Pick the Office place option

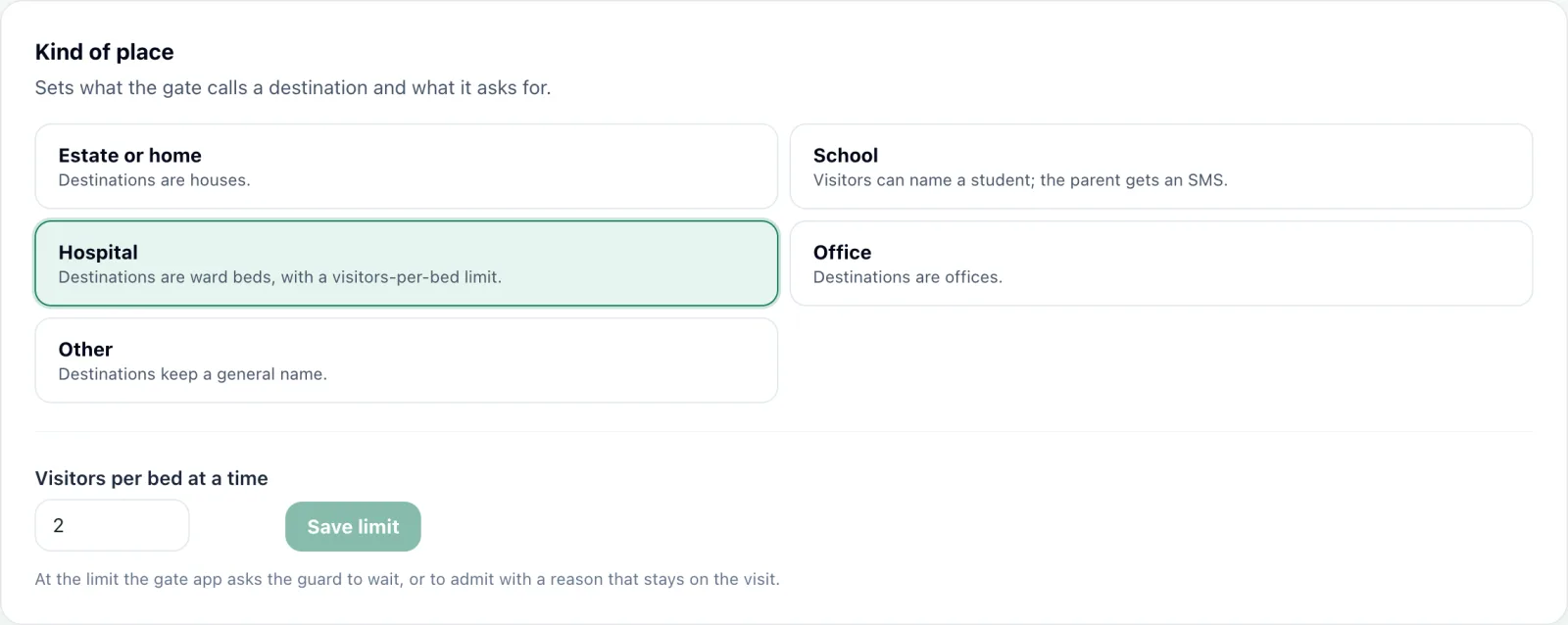[1161, 264]
